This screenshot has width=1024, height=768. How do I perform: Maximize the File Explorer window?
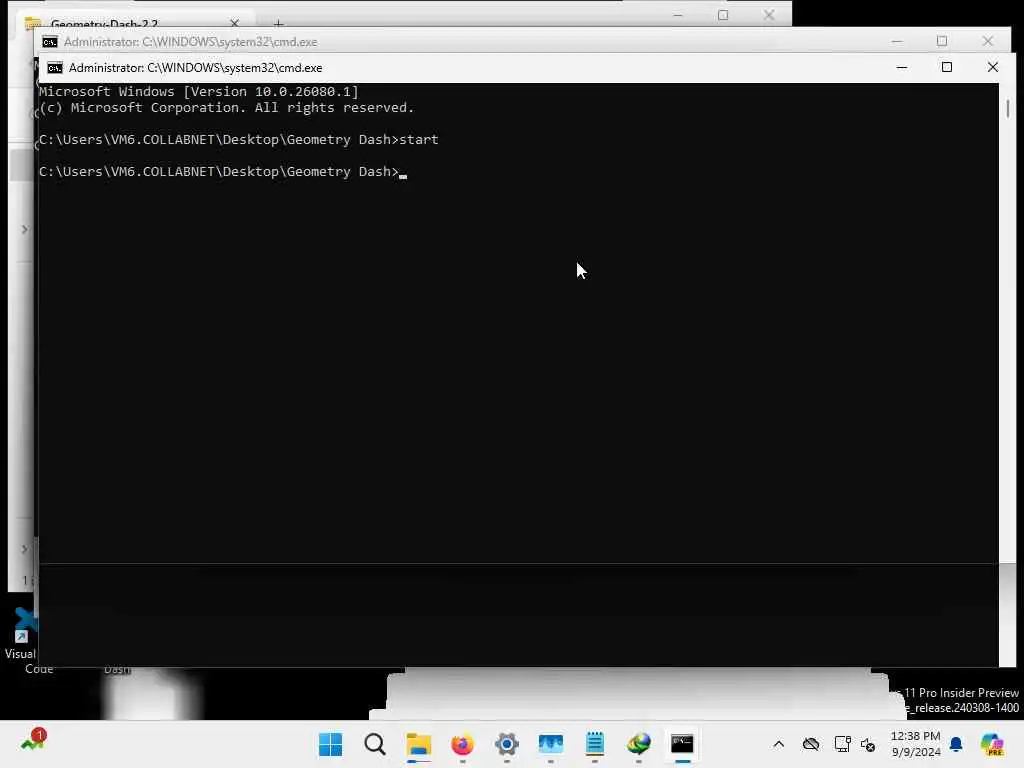click(723, 14)
